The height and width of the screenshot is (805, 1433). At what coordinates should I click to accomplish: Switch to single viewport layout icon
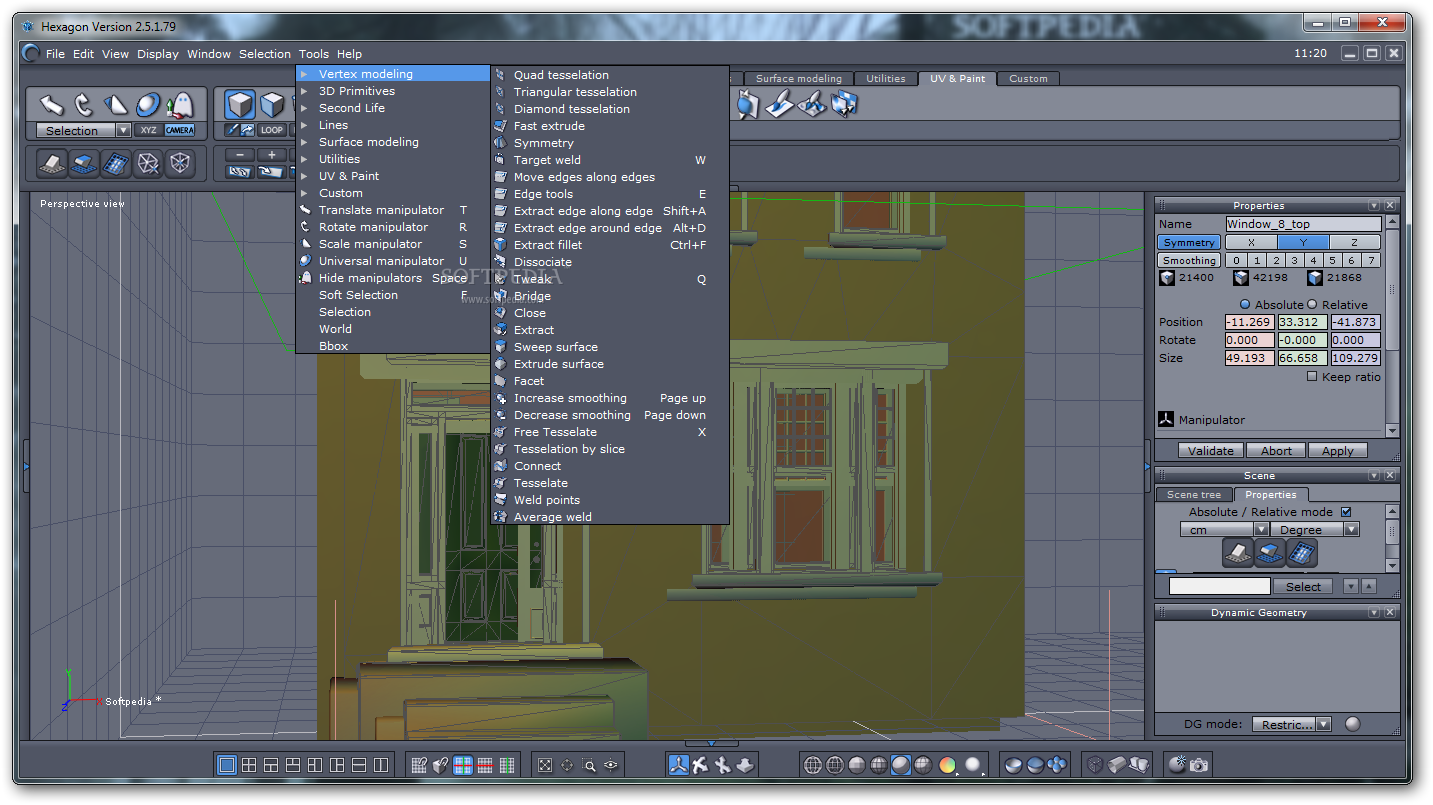pyautogui.click(x=227, y=765)
